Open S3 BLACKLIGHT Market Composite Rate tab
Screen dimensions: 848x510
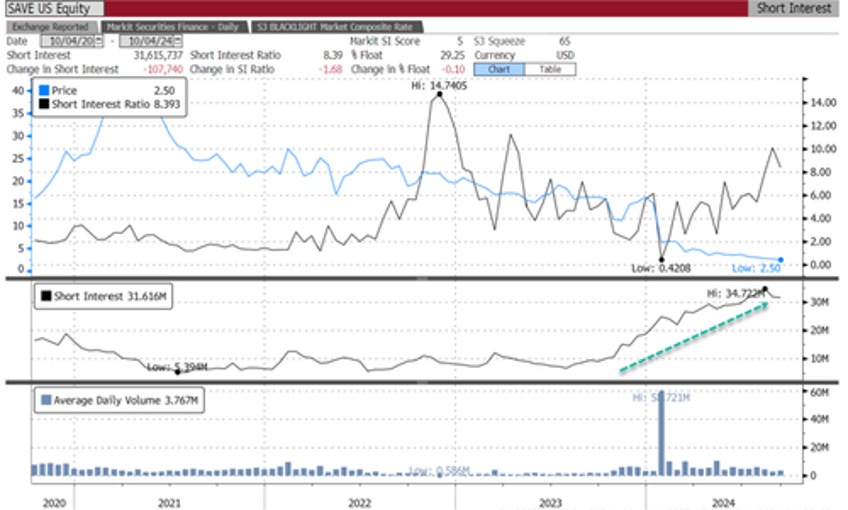335,27
